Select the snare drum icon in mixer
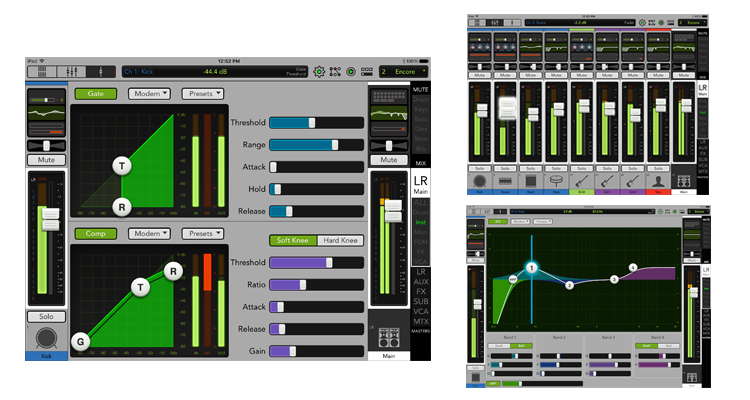Image resolution: width=750 pixels, height=400 pixels. pyautogui.click(x=508, y=184)
